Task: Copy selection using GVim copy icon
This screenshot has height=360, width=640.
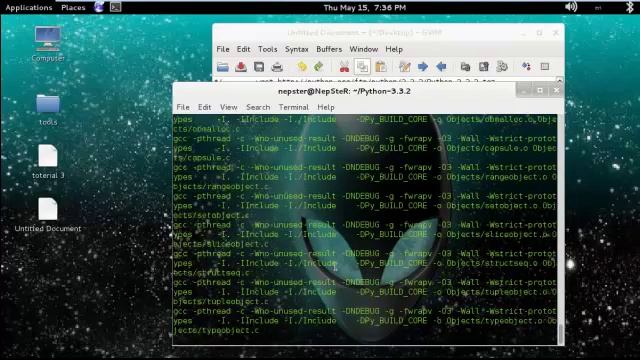Action: (x=362, y=67)
